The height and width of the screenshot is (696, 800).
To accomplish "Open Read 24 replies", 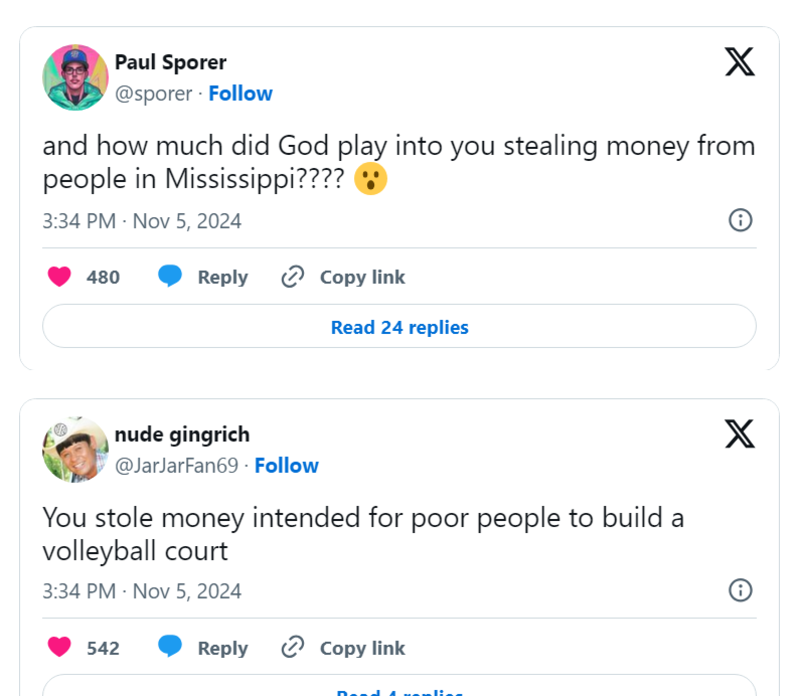I will click(x=399, y=327).
